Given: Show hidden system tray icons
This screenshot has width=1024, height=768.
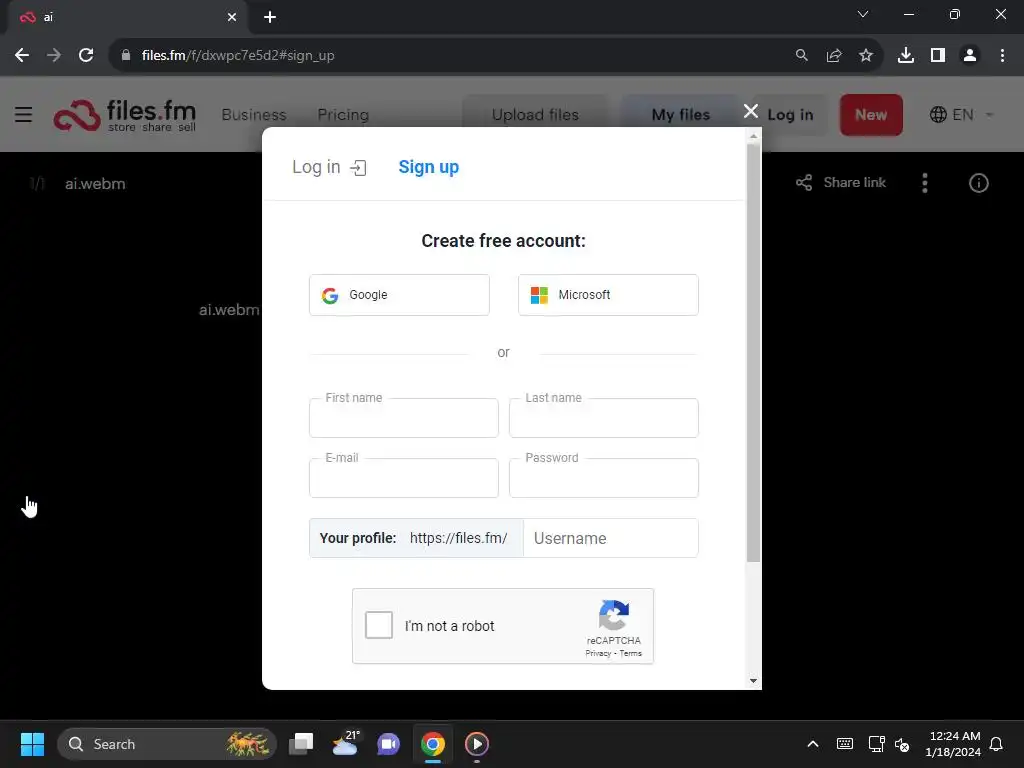Looking at the screenshot, I should (x=813, y=744).
